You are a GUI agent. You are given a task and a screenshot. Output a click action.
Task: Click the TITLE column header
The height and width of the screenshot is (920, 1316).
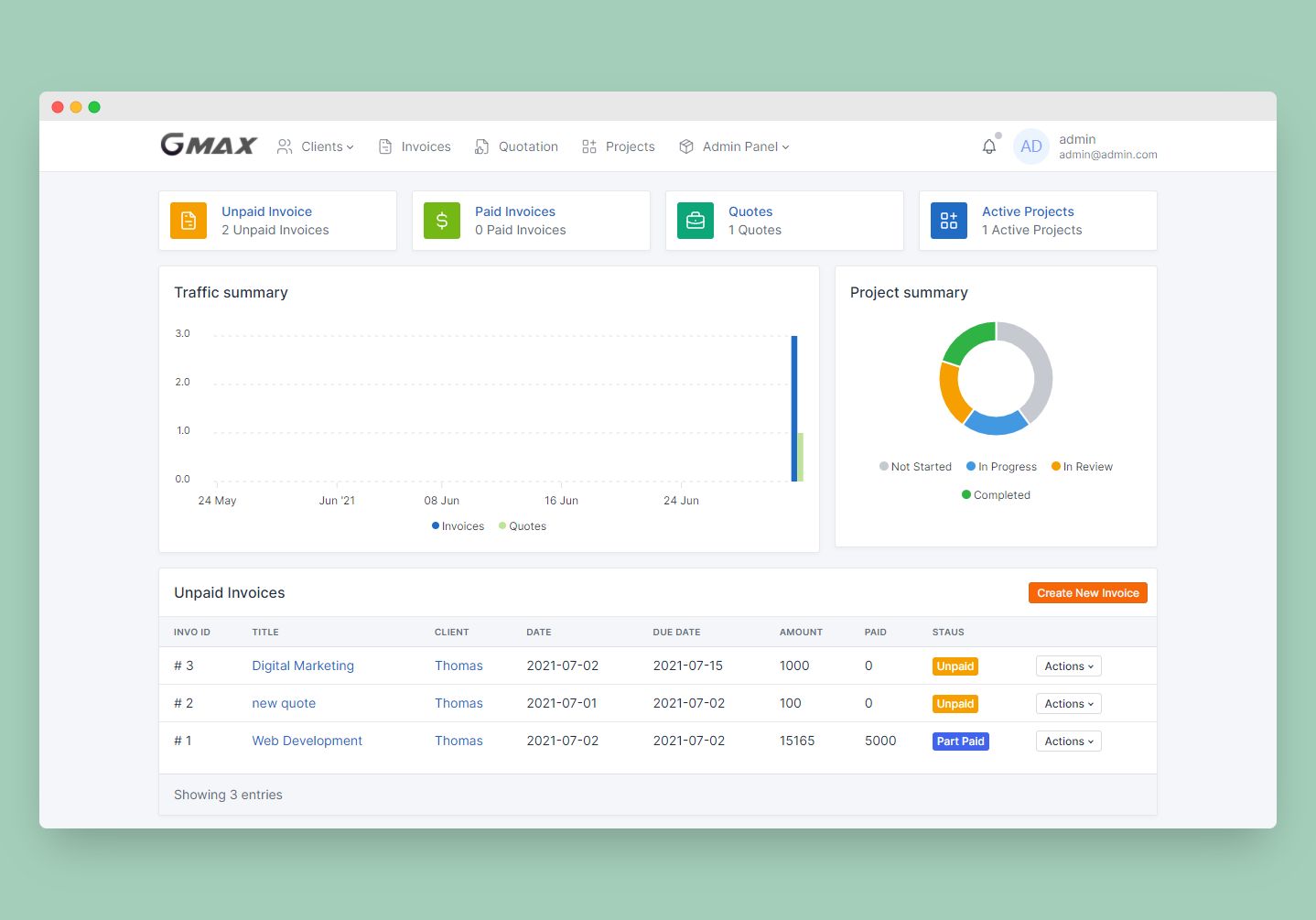[265, 633]
